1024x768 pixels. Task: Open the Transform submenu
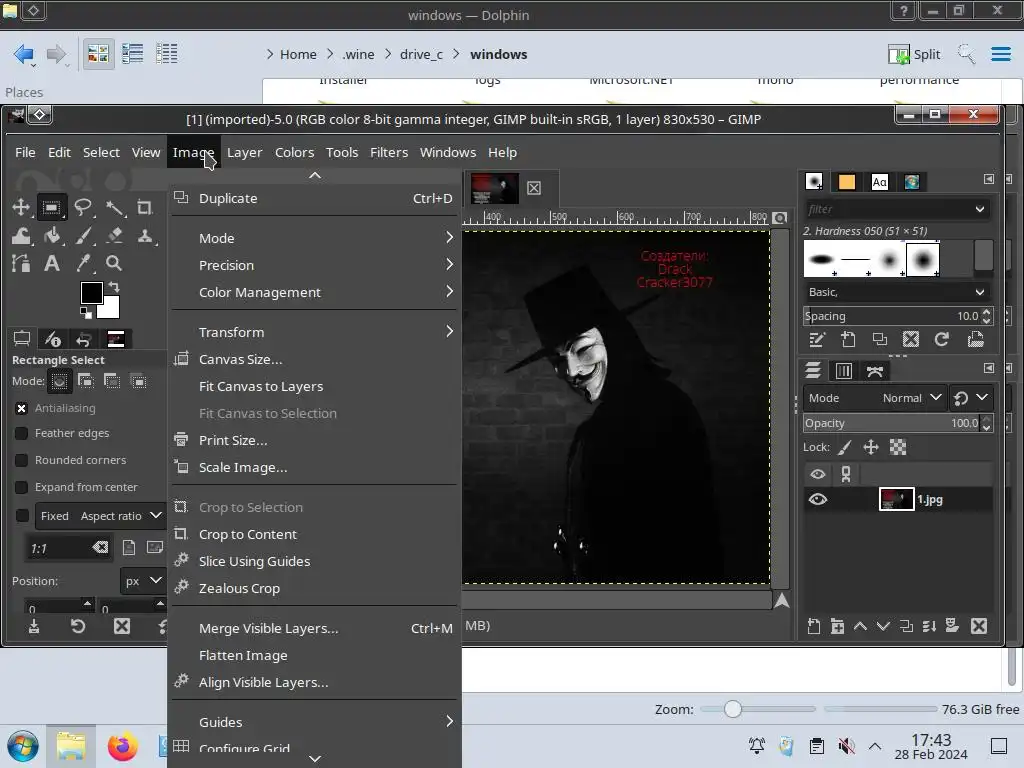pyautogui.click(x=314, y=332)
